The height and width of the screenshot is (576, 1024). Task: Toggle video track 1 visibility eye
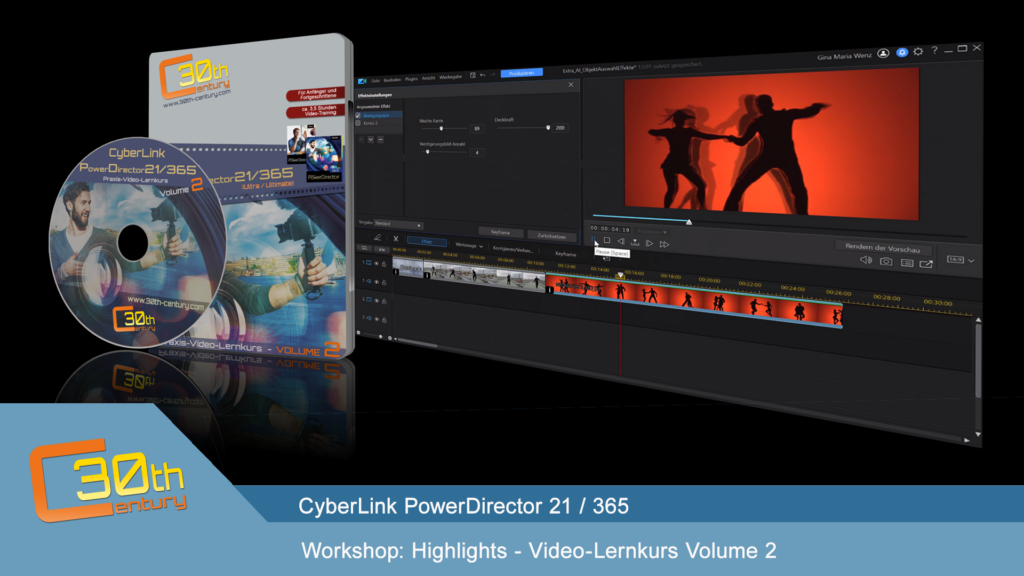click(x=376, y=263)
